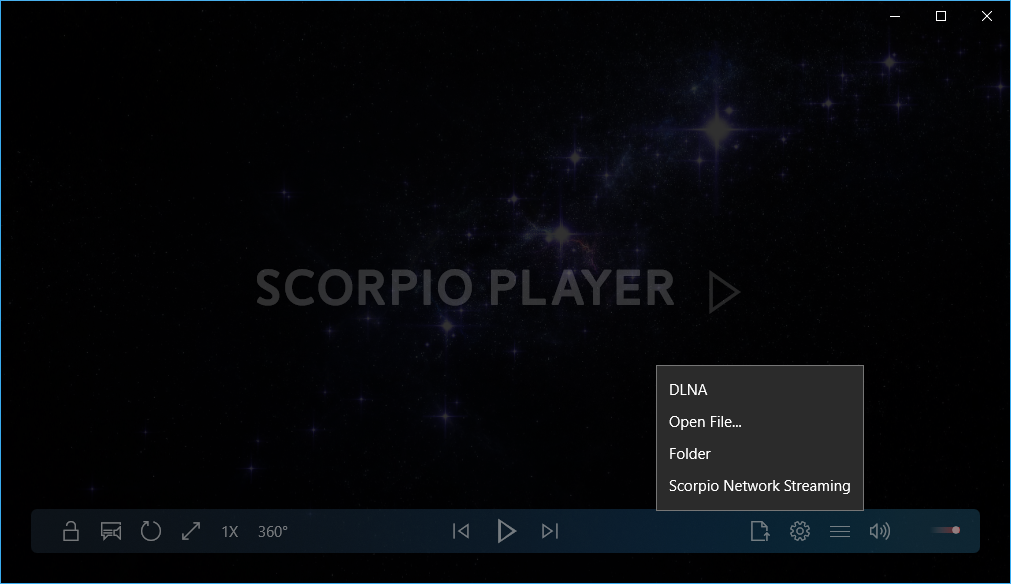The image size is (1011, 584).
Task: Select Folder from the menu
Action: pos(690,454)
